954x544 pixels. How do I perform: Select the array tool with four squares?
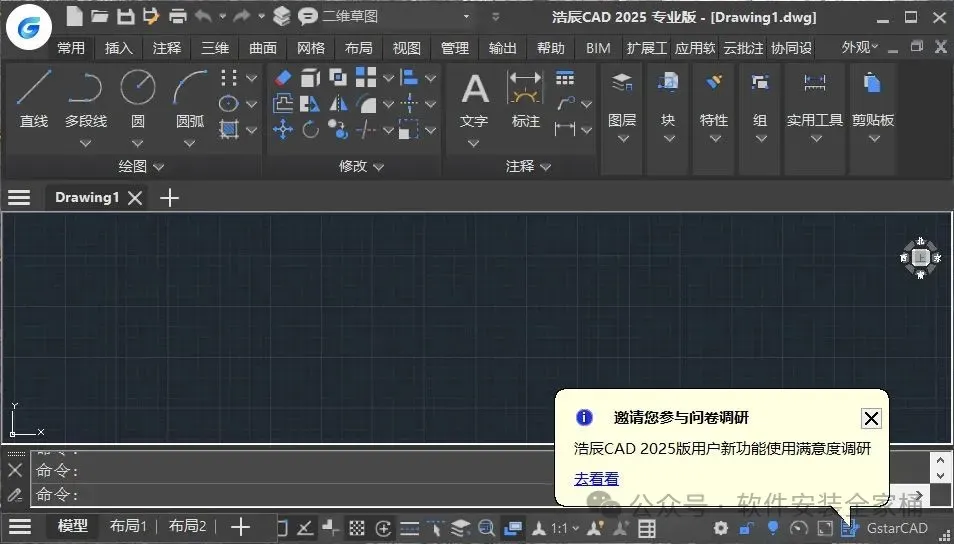(x=366, y=78)
